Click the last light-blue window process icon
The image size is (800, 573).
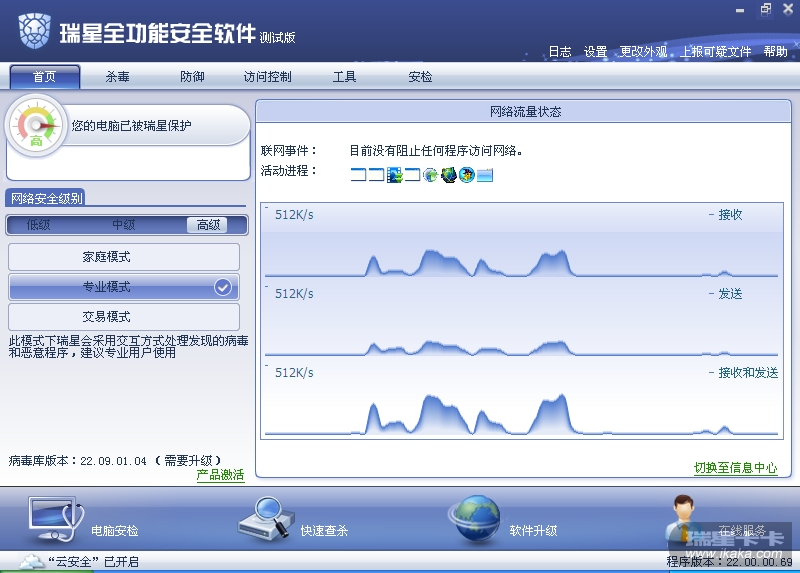(485, 175)
